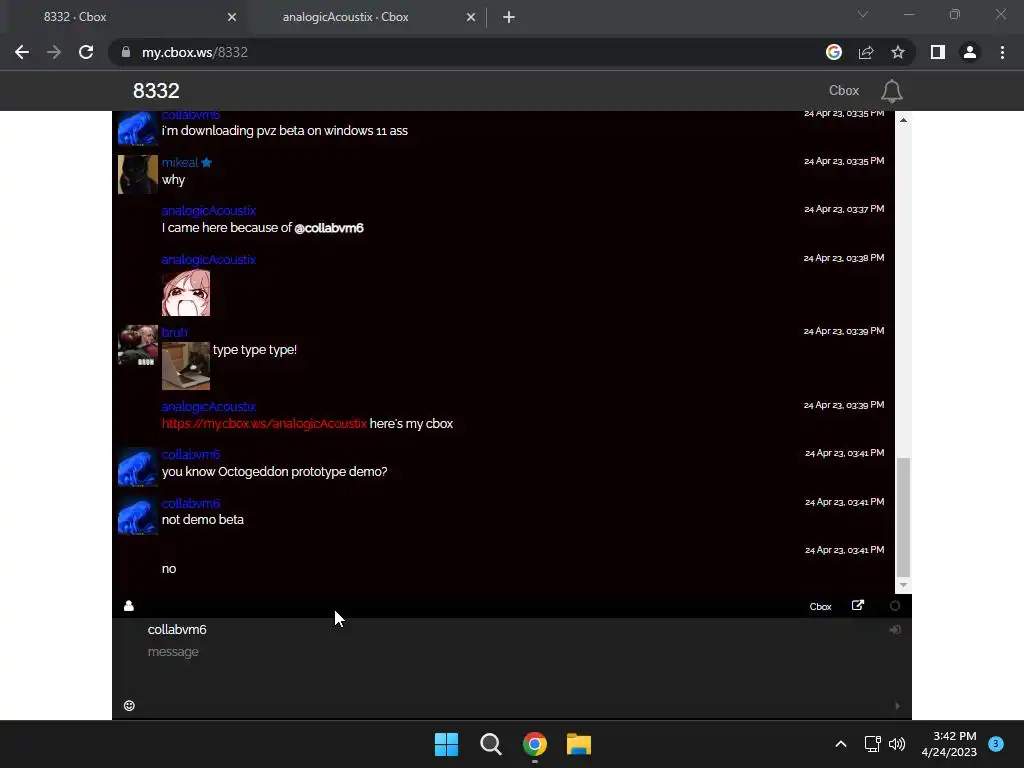Click the @collabvm6 mention

[328, 228]
